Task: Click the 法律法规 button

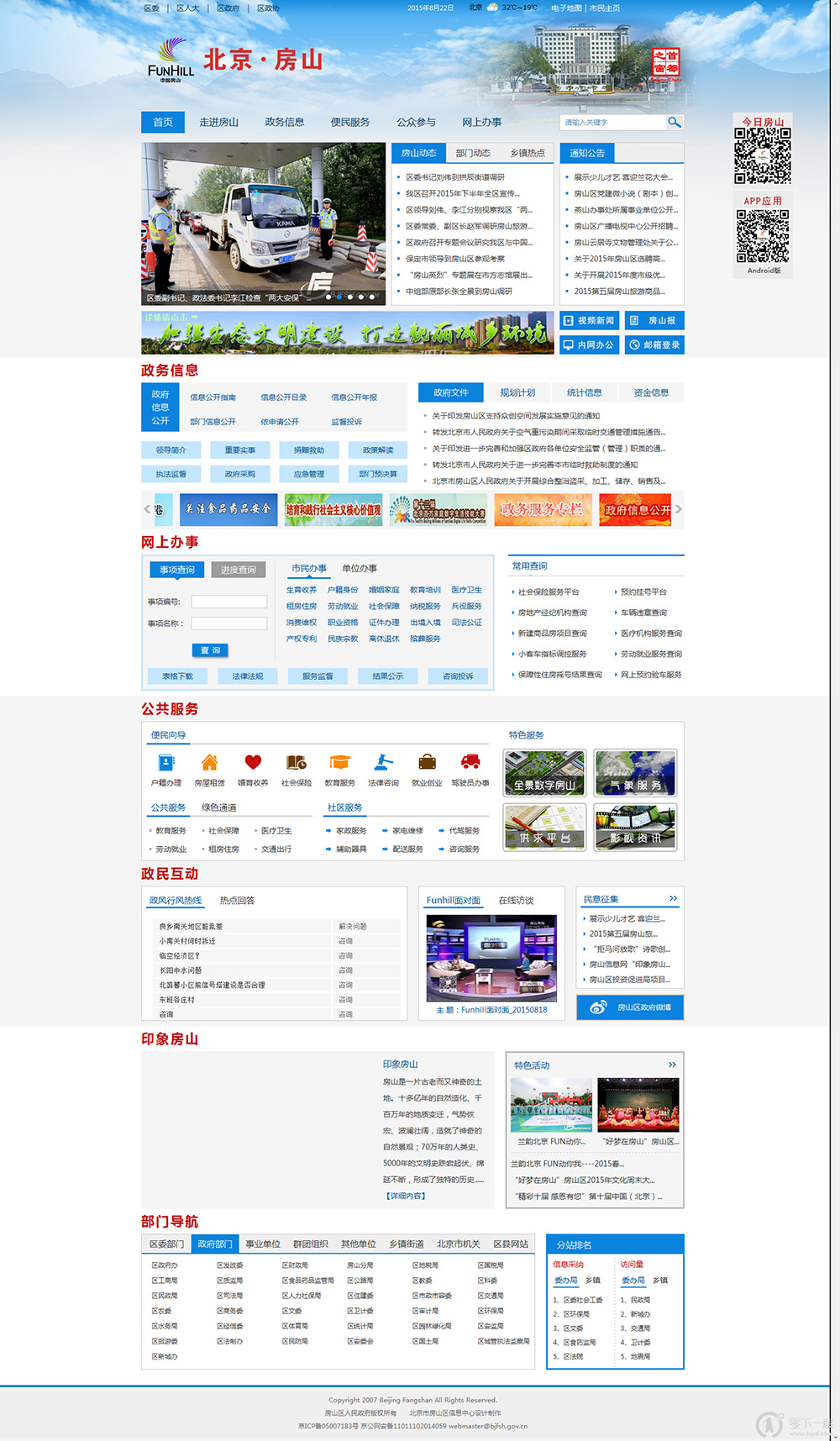Action: [x=248, y=676]
